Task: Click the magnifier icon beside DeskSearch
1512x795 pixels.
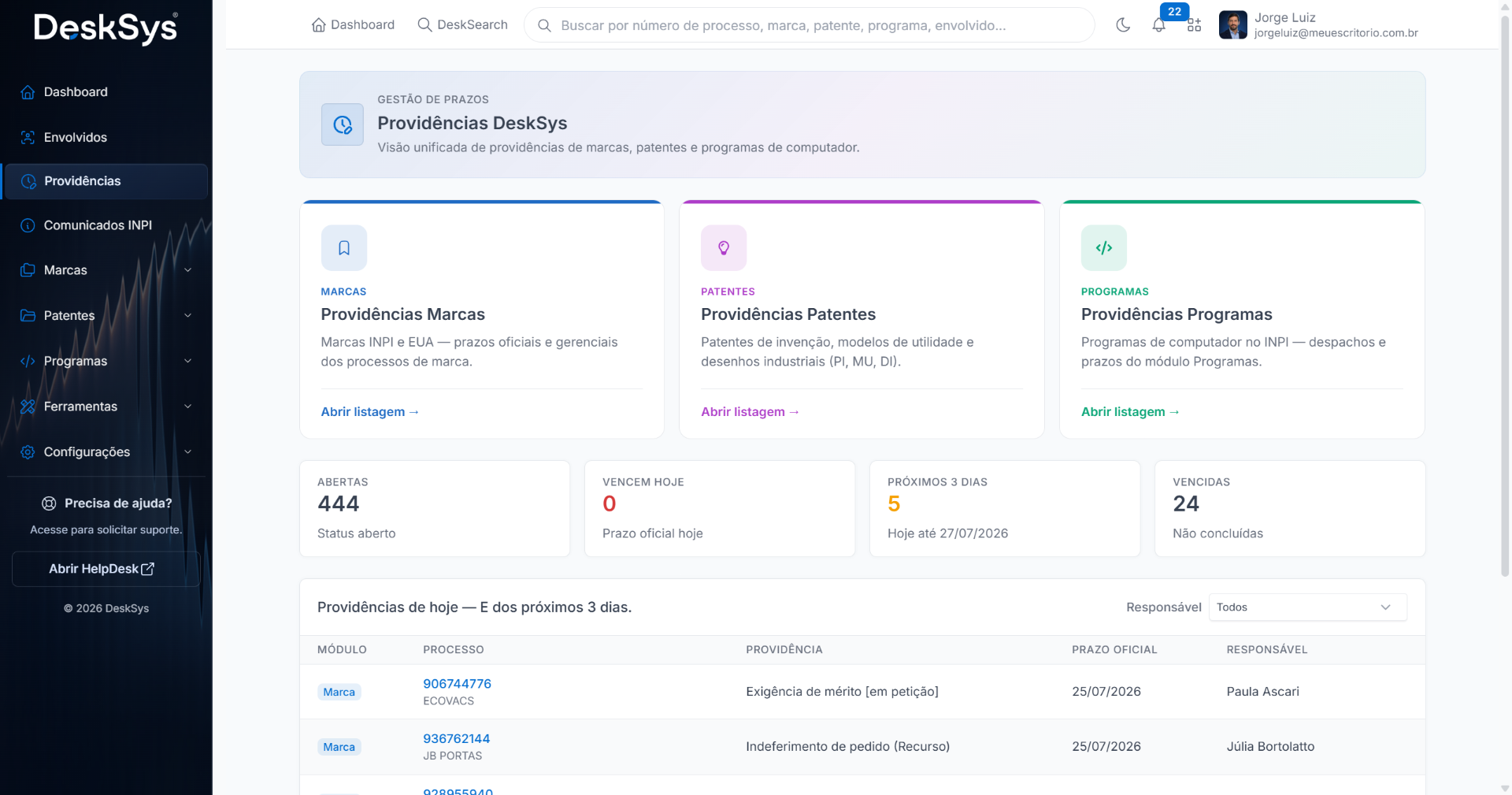Action: [x=424, y=25]
